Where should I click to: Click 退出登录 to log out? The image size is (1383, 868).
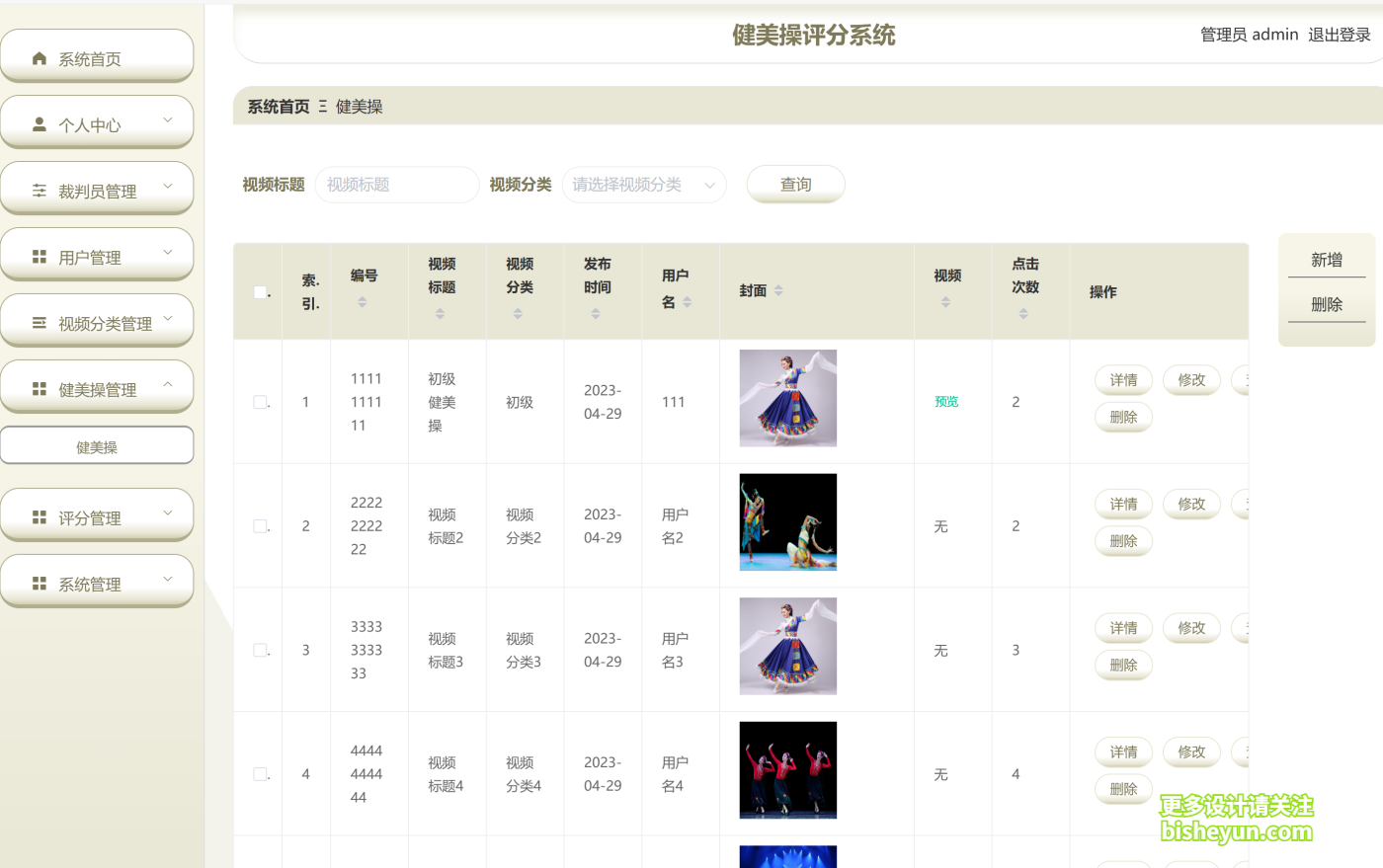point(1340,35)
